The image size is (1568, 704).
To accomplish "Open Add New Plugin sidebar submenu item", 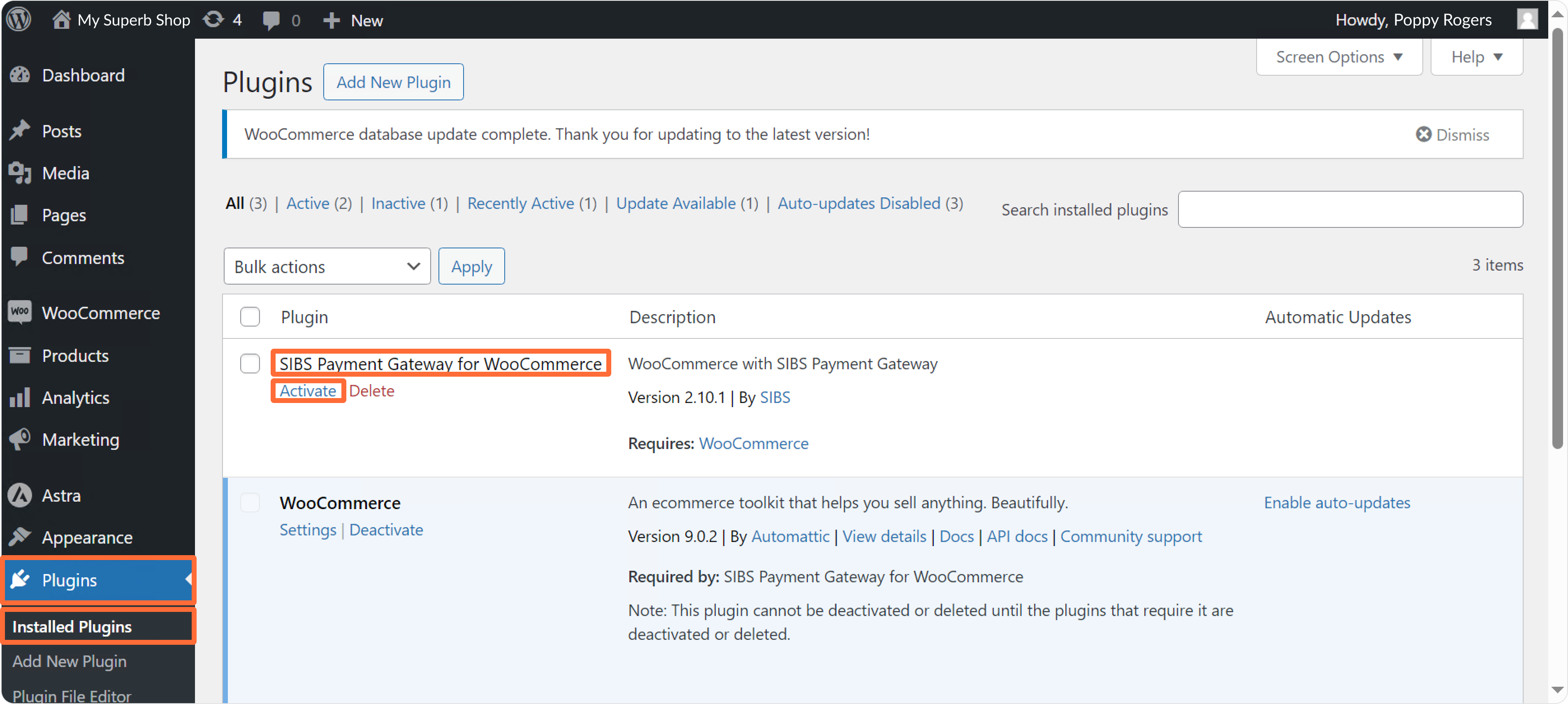I will tap(70, 661).
